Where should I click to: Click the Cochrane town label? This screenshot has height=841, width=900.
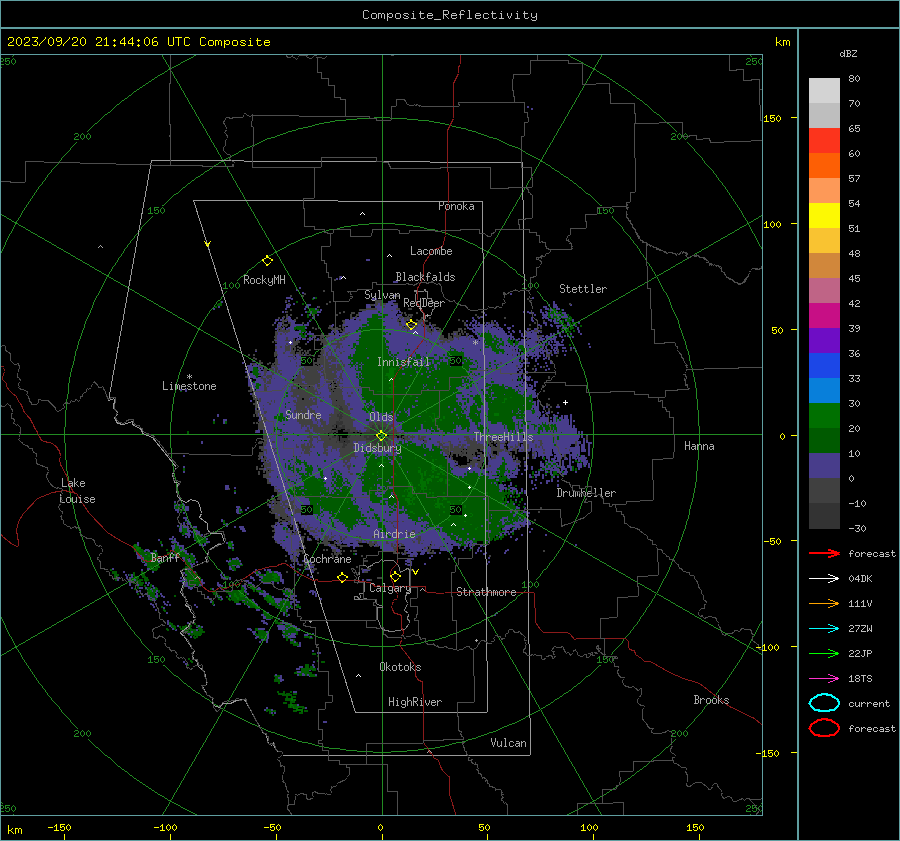point(327,559)
